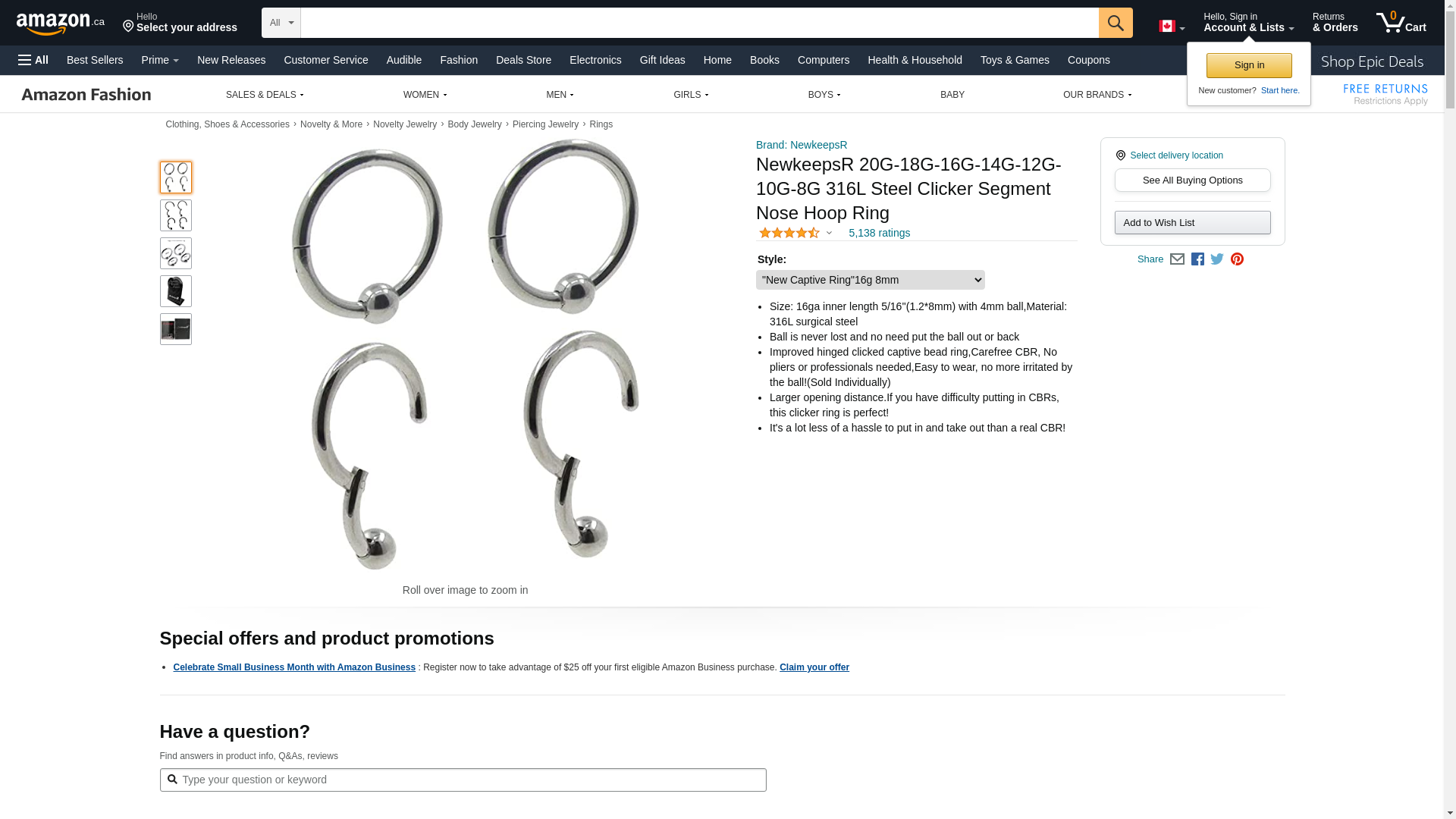This screenshot has height=819, width=1456.
Task: Click the yellow Sign in button
Action: [1249, 65]
